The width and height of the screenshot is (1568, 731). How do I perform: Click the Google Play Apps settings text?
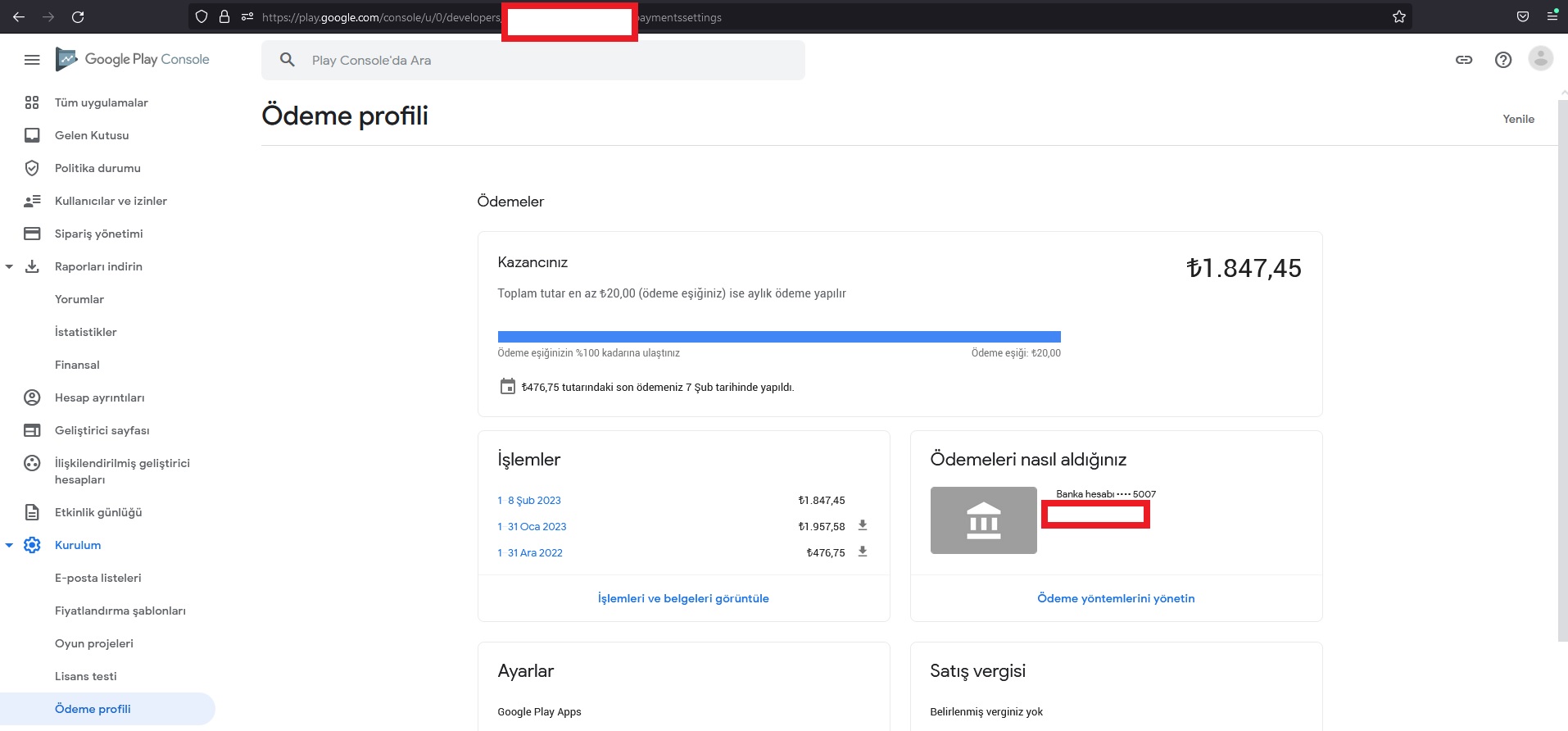click(539, 711)
